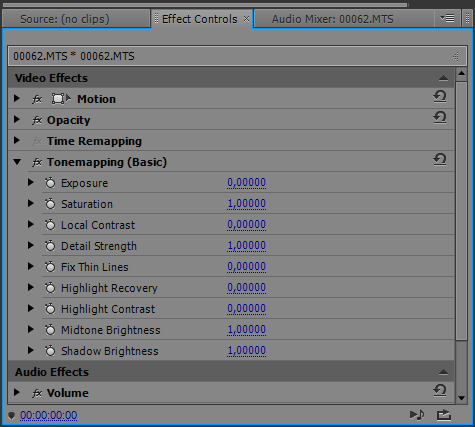This screenshot has height=427, width=475.
Task: Click the 00:00:00:00 timecode link
Action: (49, 415)
